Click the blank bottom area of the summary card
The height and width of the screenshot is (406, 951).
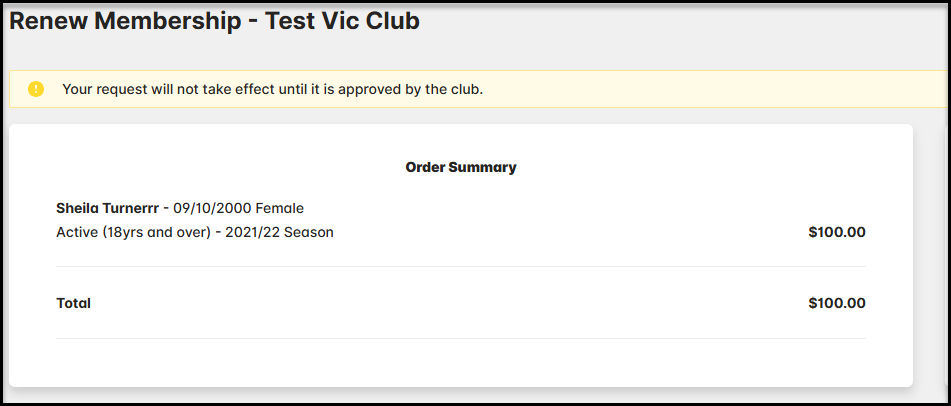[x=460, y=364]
